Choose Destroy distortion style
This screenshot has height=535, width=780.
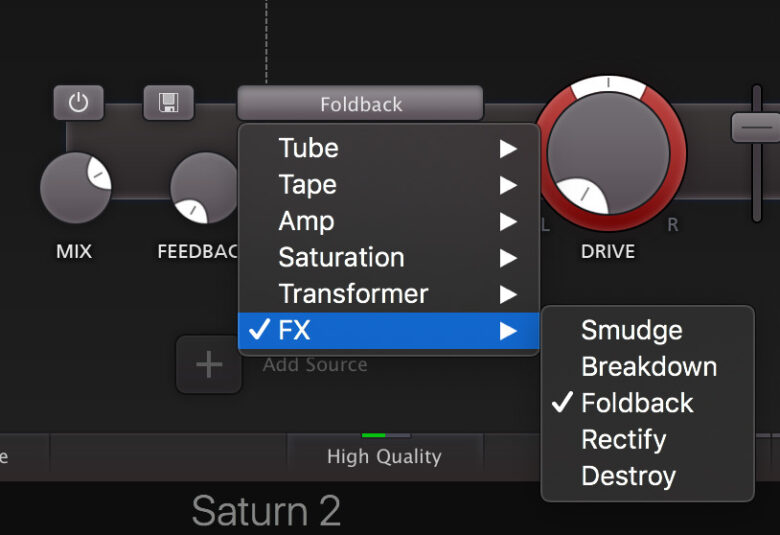tap(648, 476)
